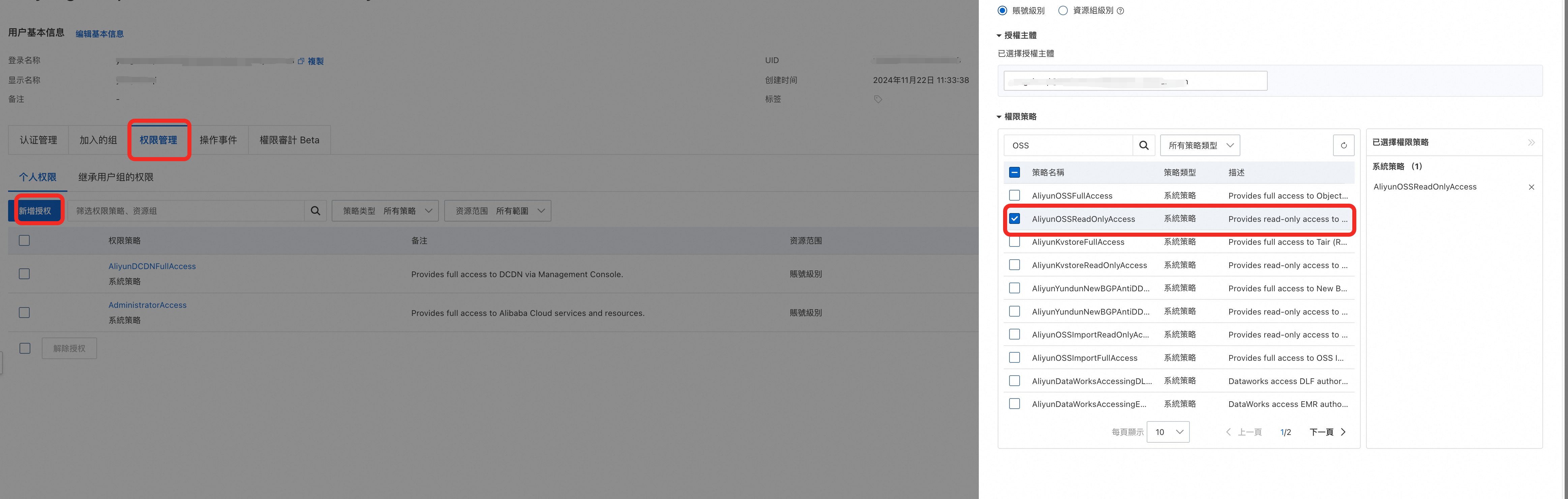Open the AliyunDCDNFullAccess policy link
The image size is (1568, 499).
click(x=152, y=267)
